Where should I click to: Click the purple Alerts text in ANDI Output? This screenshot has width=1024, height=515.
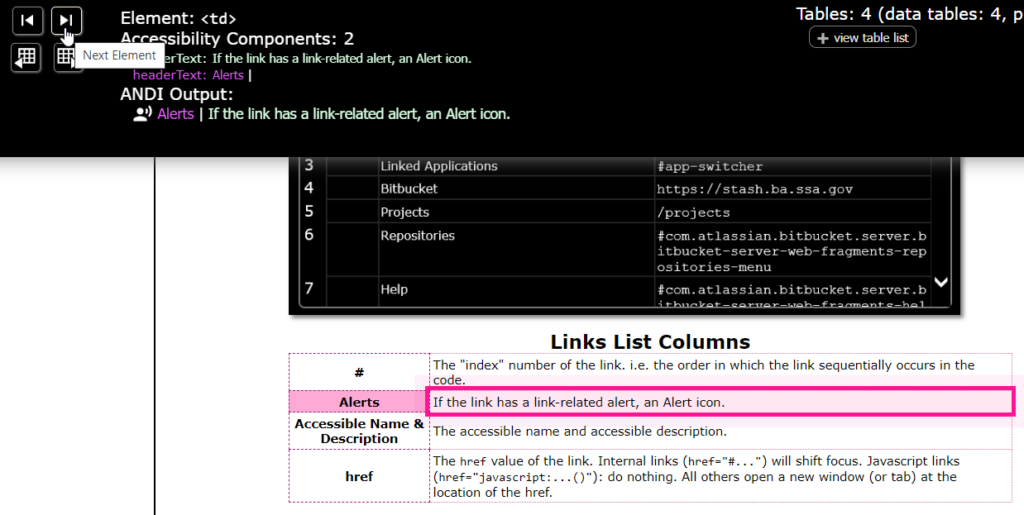[x=176, y=114]
